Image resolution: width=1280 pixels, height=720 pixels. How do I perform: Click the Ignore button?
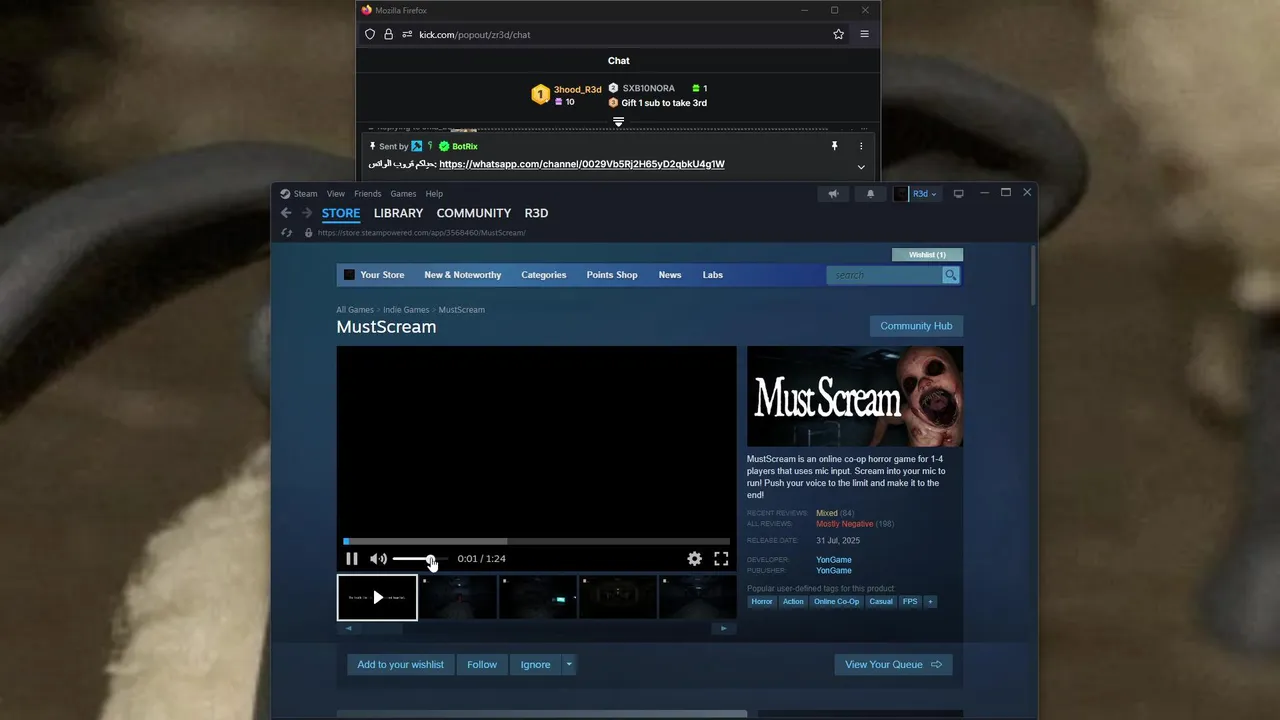535,664
